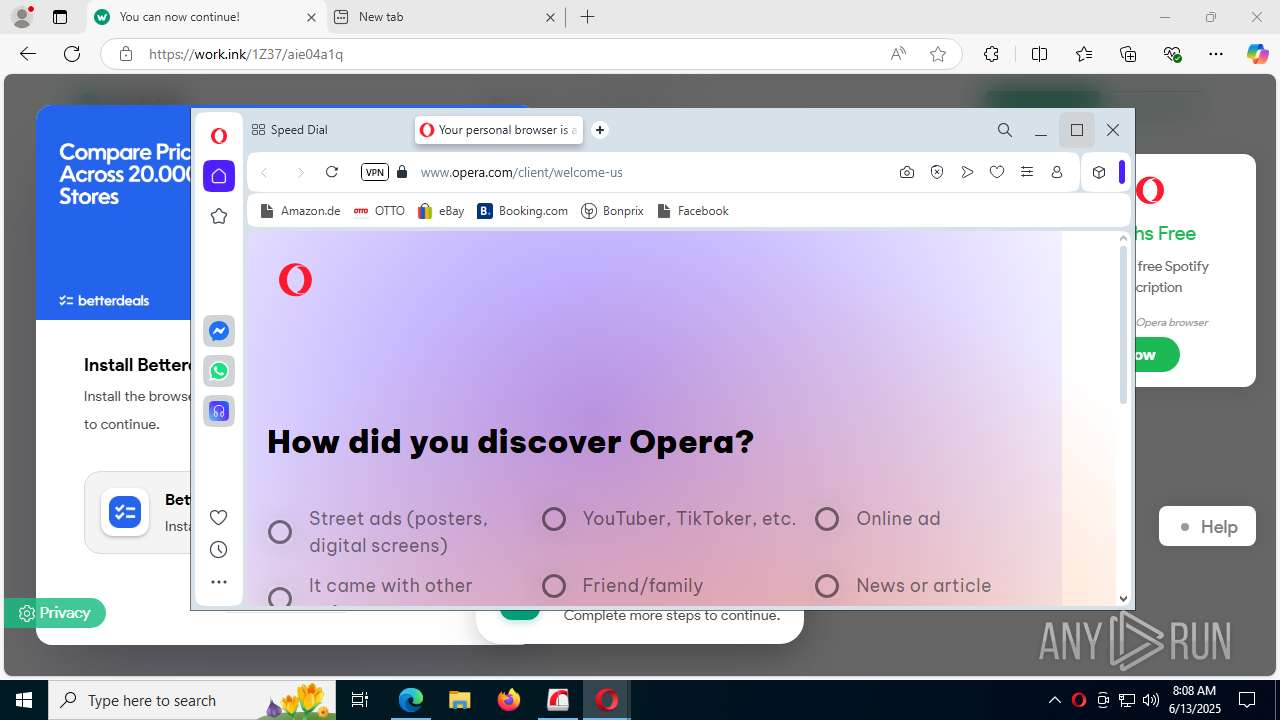1280x720 pixels.
Task: Select the 'News or article' option
Action: 827,586
